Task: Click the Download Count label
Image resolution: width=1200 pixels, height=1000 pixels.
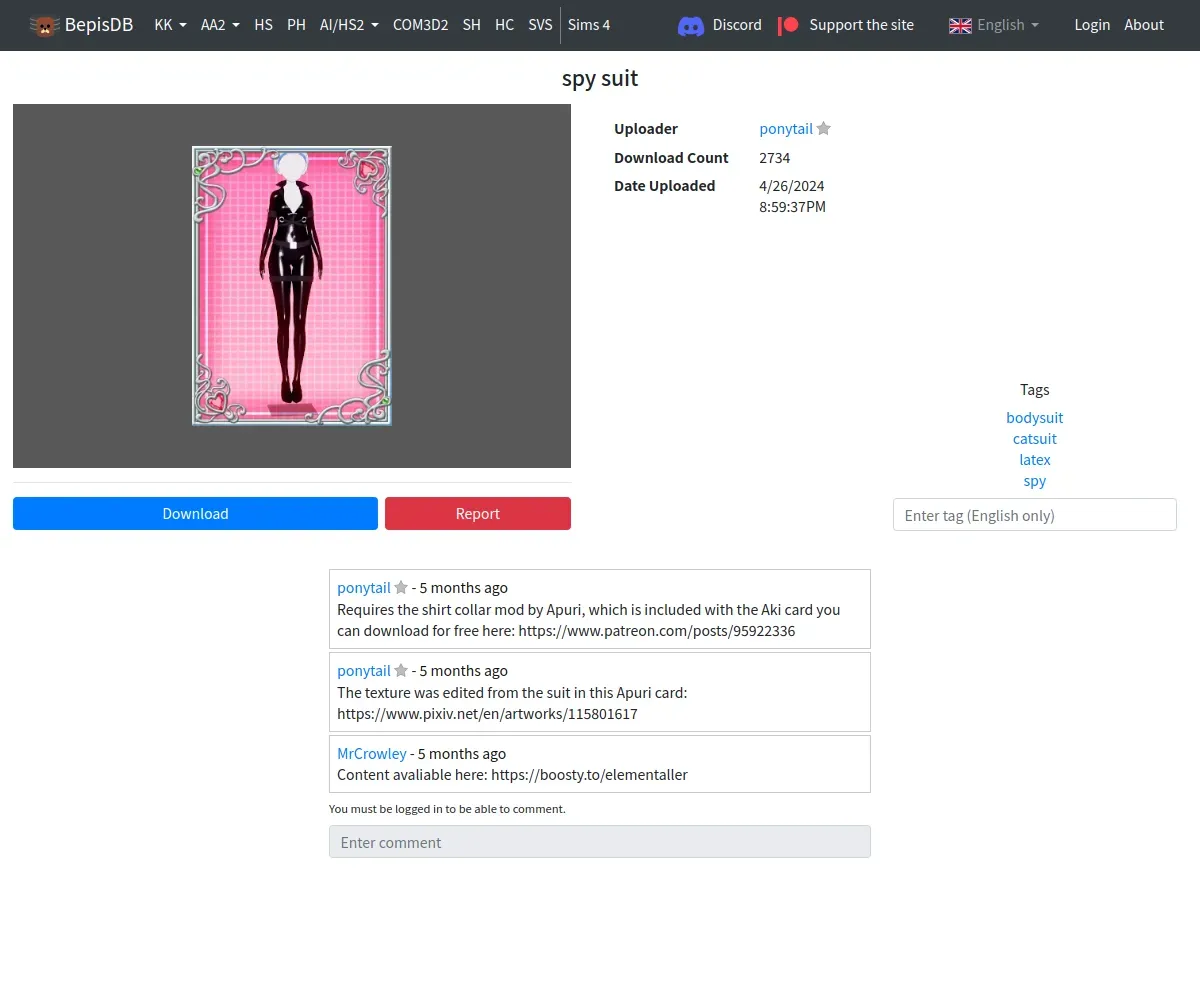Action: click(671, 157)
